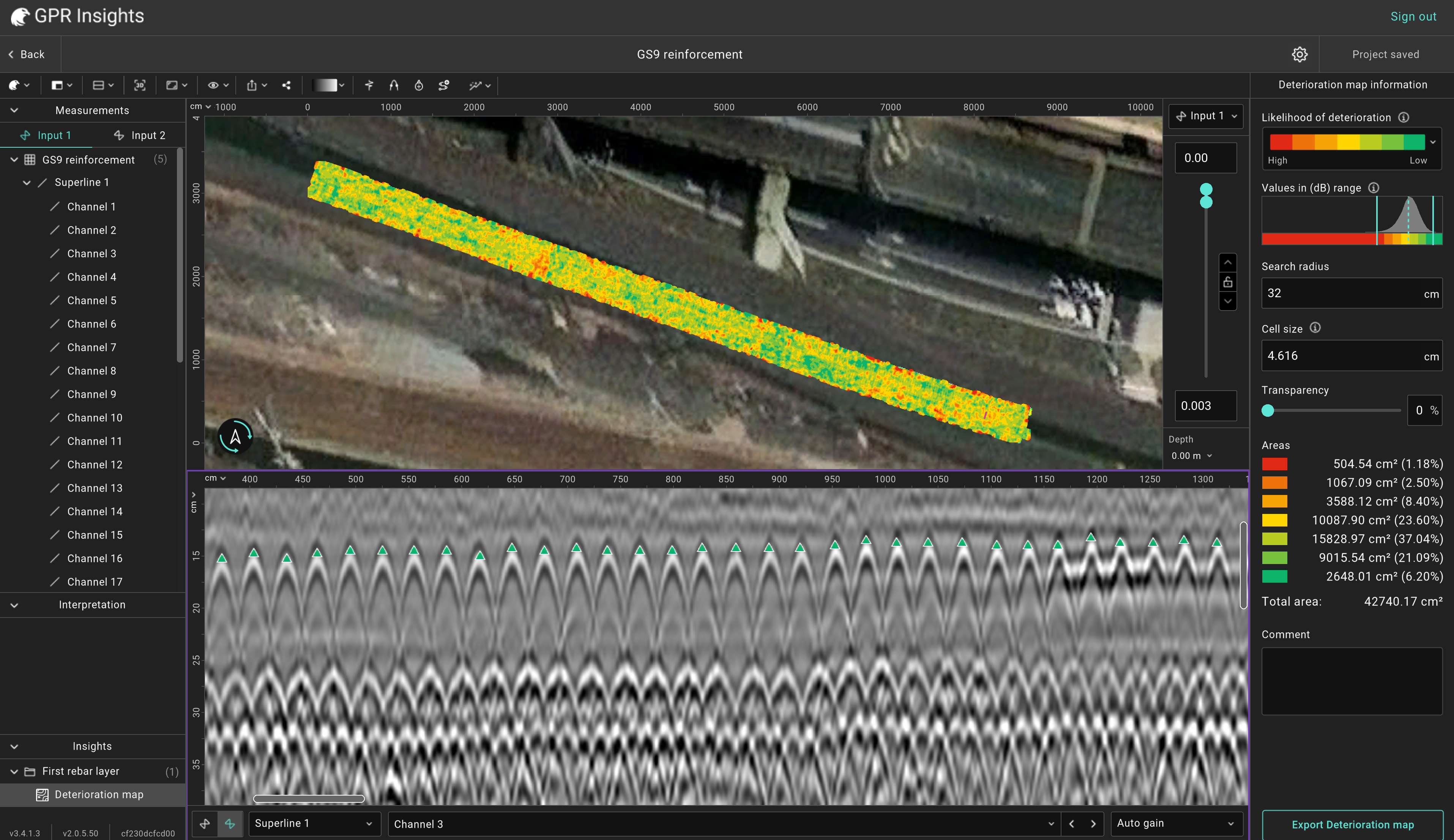Switch to the Input 2 tab
This screenshot has height=840, width=1454.
[x=140, y=135]
